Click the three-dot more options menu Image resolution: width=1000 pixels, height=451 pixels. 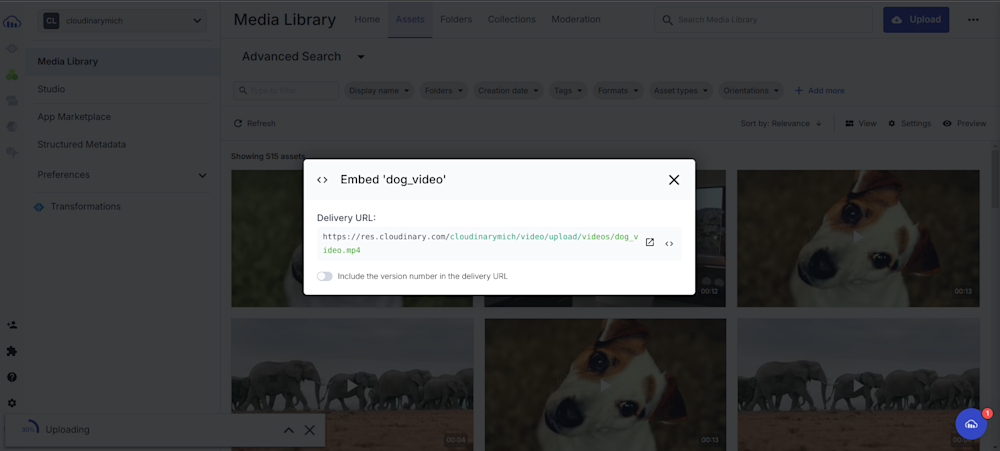(x=973, y=20)
